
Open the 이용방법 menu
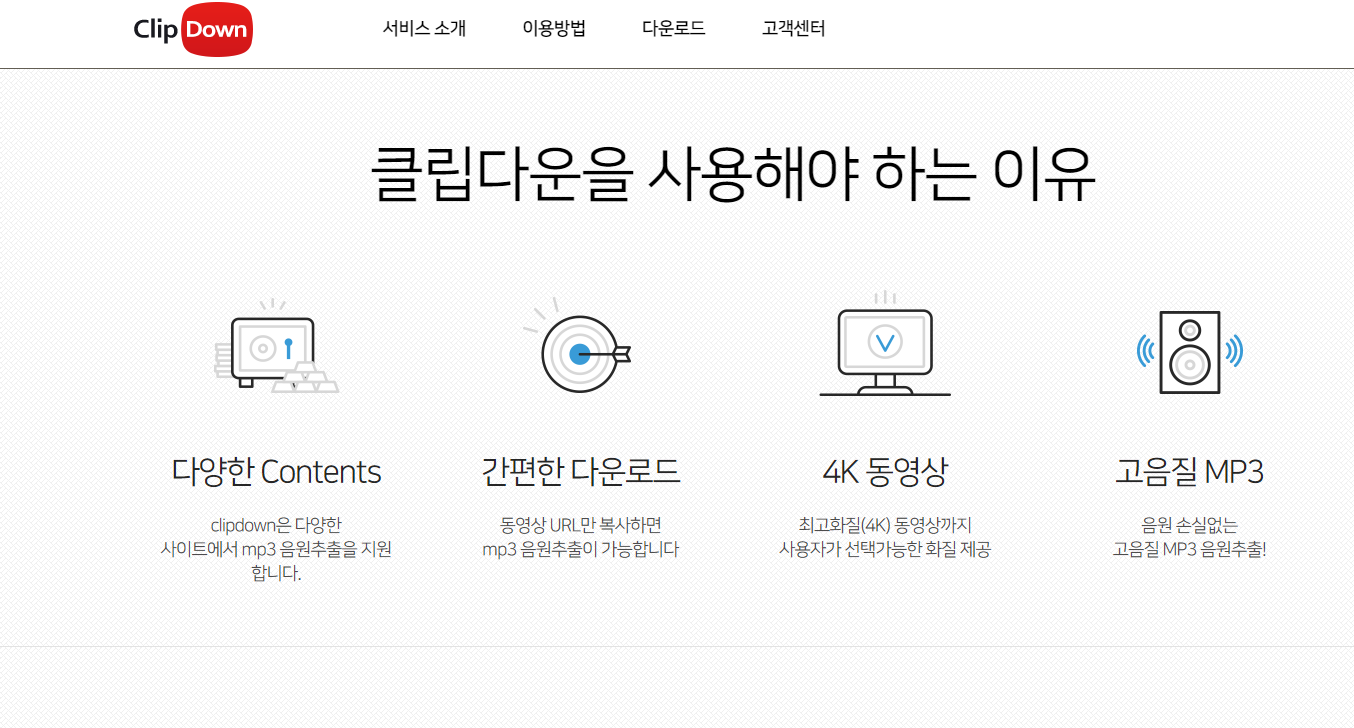point(554,28)
